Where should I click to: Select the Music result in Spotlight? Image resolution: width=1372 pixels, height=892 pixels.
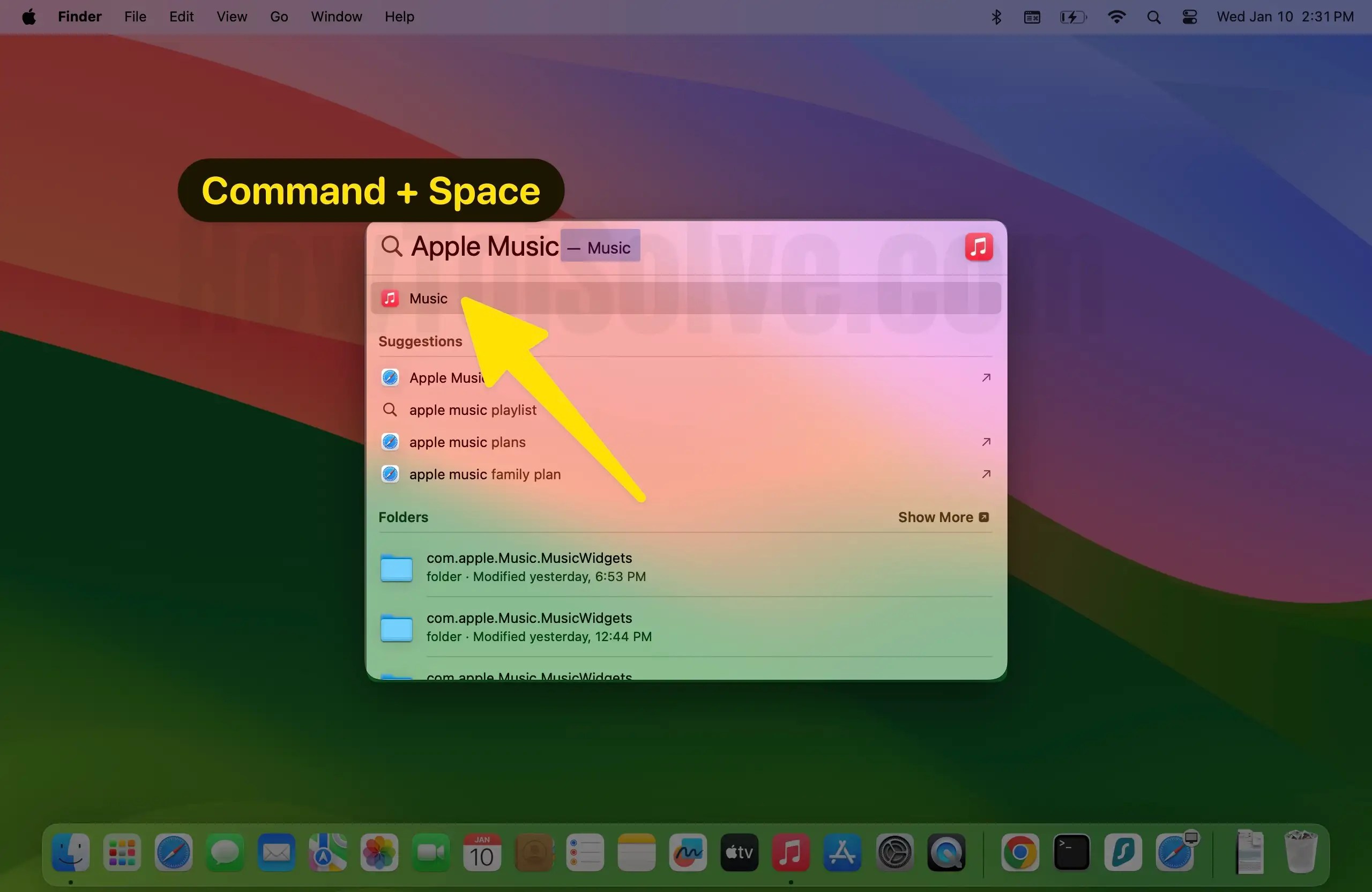coord(428,298)
